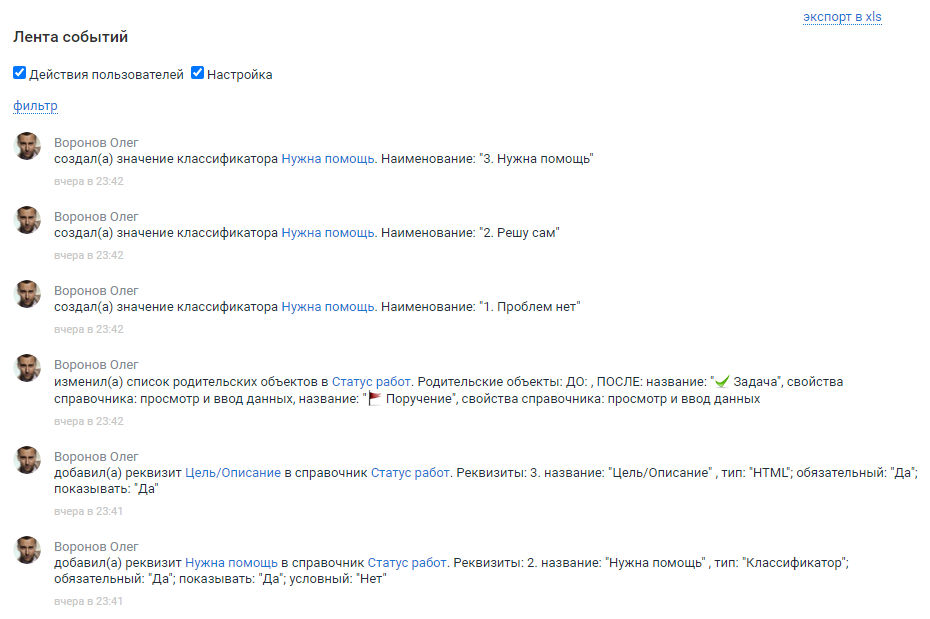Click avatar beside the "1. Проблем нет" entry
Viewport: 930px width, 619px height.
click(x=27, y=294)
